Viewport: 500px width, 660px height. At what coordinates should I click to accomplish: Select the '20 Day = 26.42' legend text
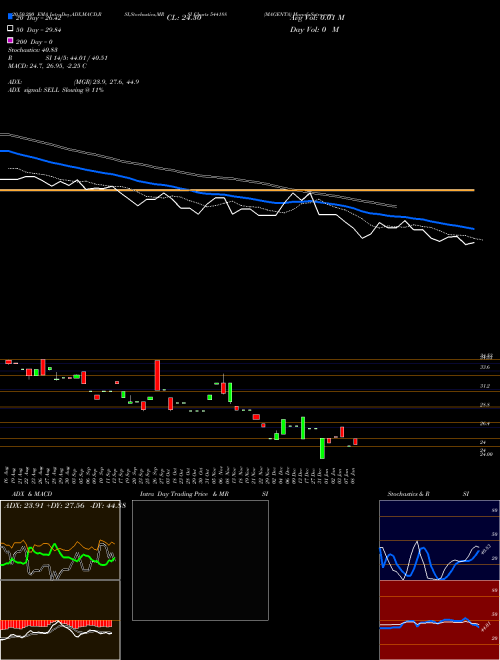(39, 18)
